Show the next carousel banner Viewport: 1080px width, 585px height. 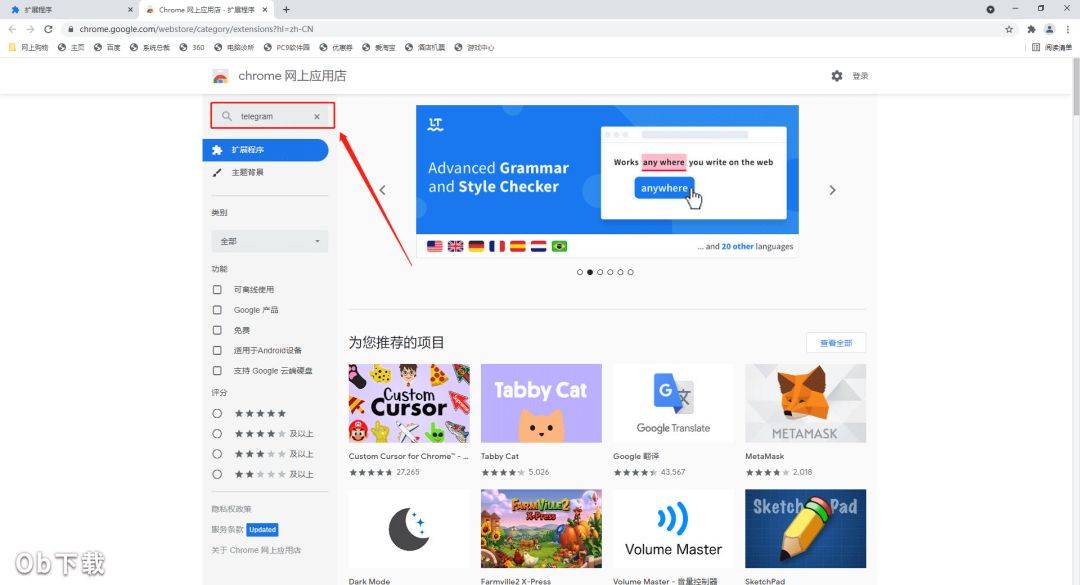832,190
